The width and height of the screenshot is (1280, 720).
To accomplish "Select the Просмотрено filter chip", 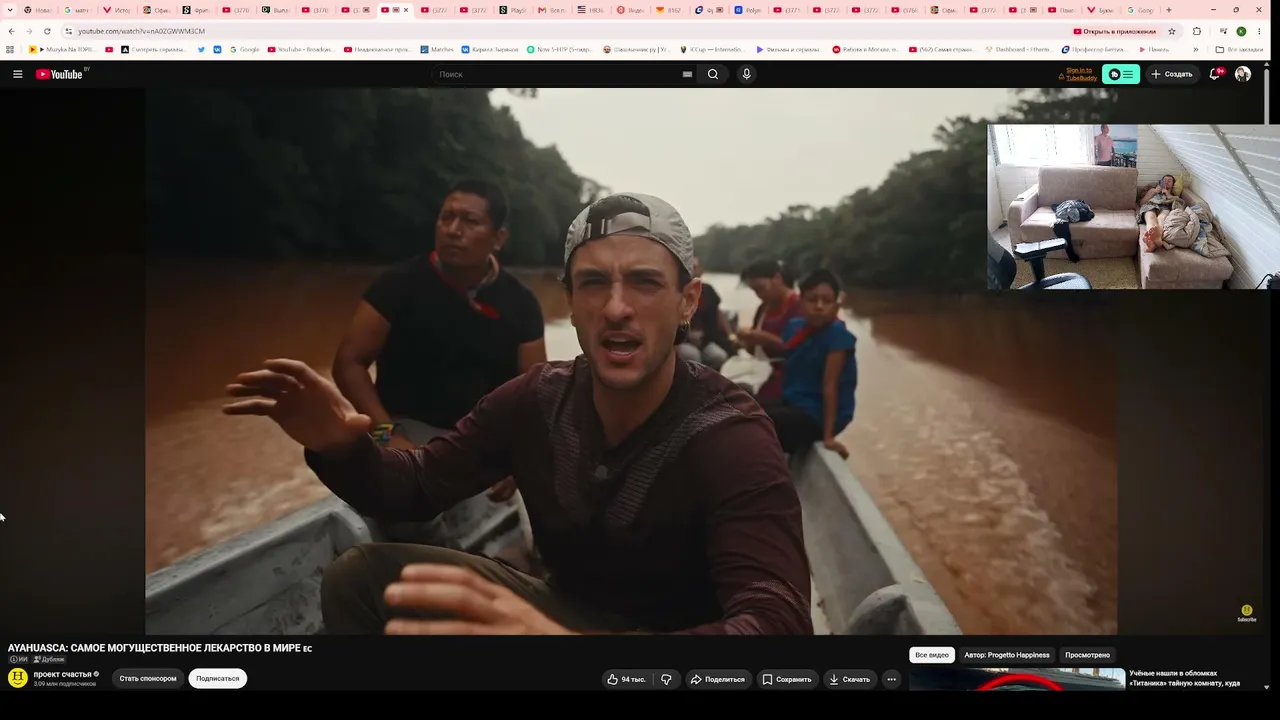I will [1087, 655].
